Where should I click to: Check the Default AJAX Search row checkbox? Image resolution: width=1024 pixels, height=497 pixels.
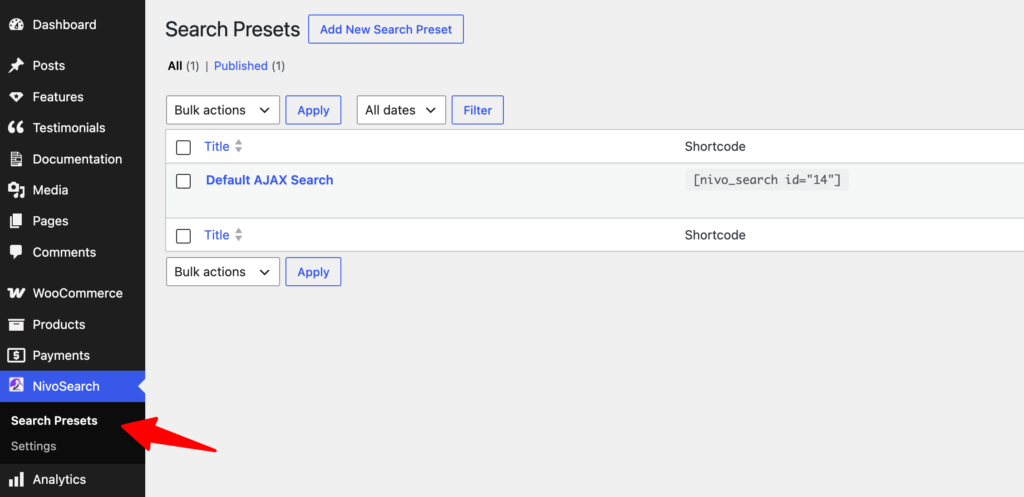[x=184, y=181]
